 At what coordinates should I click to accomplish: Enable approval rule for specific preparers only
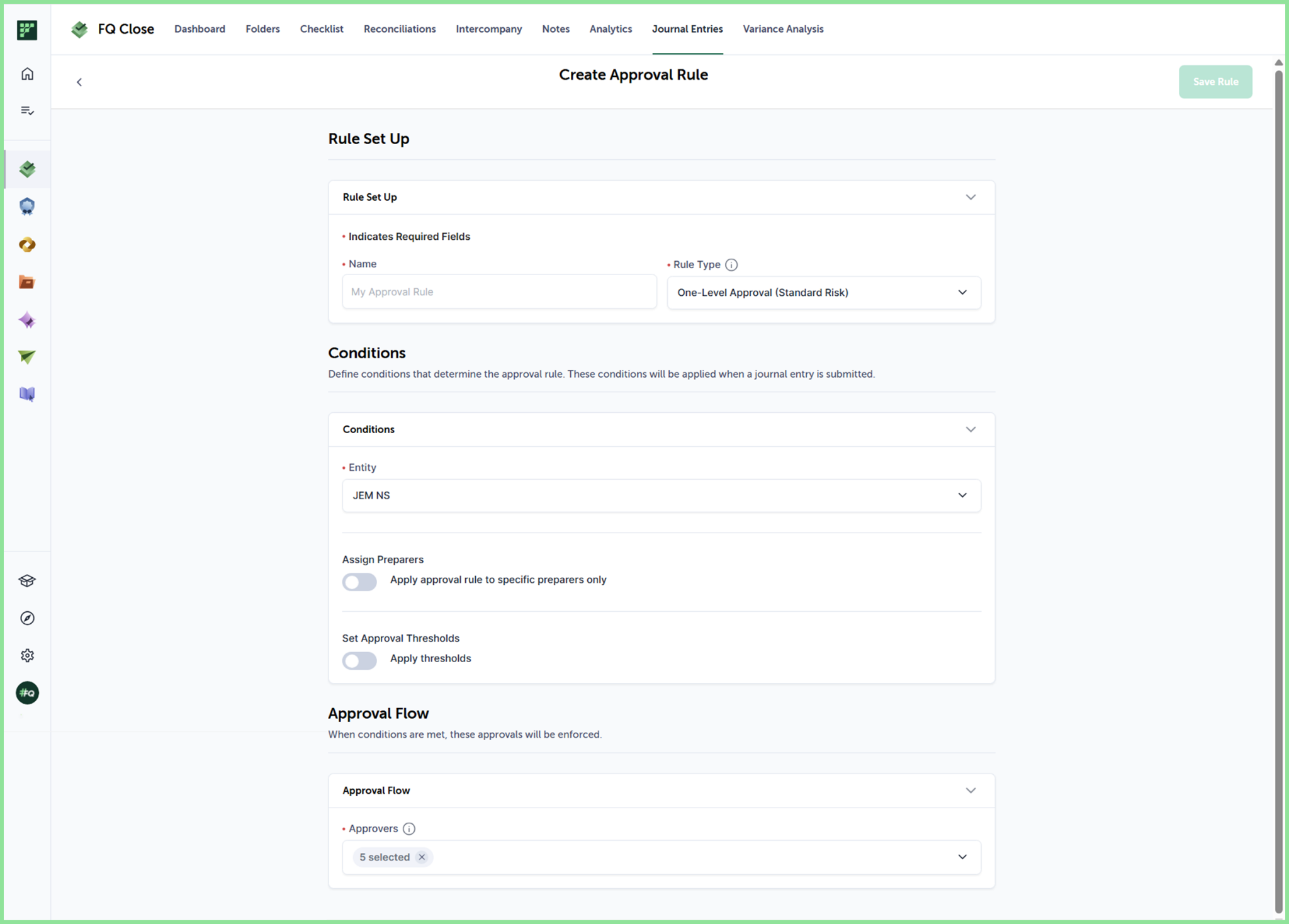point(359,582)
